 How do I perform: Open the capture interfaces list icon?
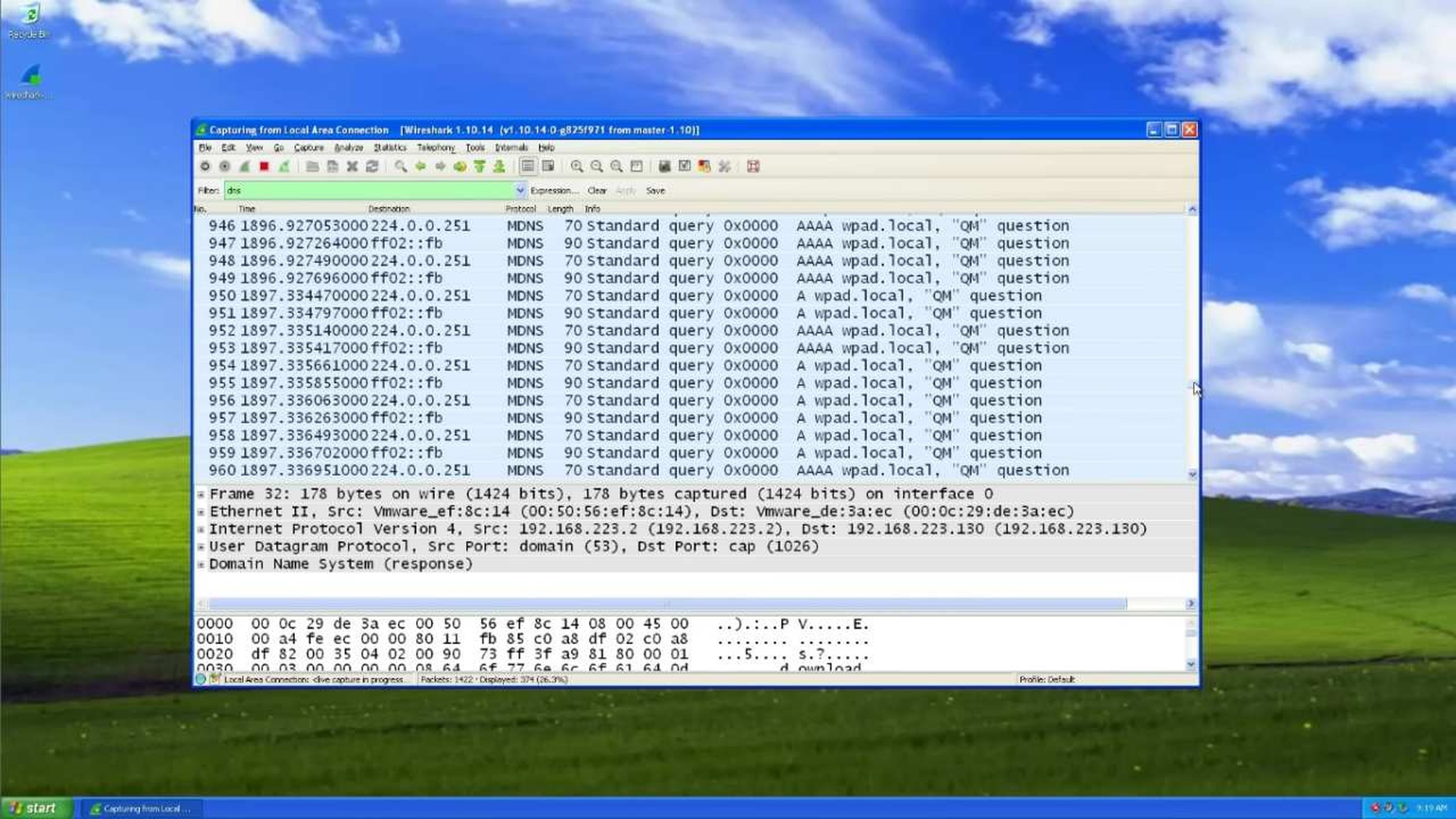point(205,166)
